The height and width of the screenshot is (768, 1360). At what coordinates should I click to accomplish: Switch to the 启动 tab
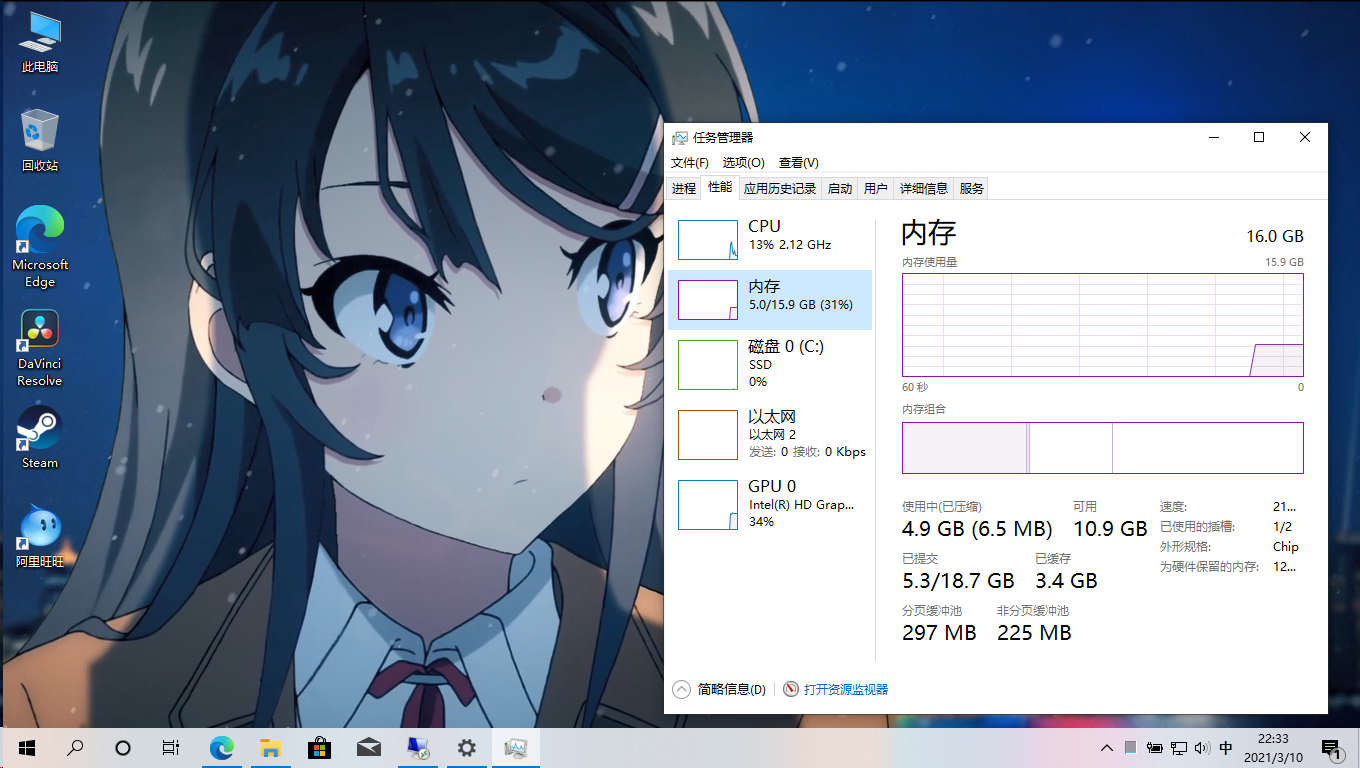click(x=840, y=188)
